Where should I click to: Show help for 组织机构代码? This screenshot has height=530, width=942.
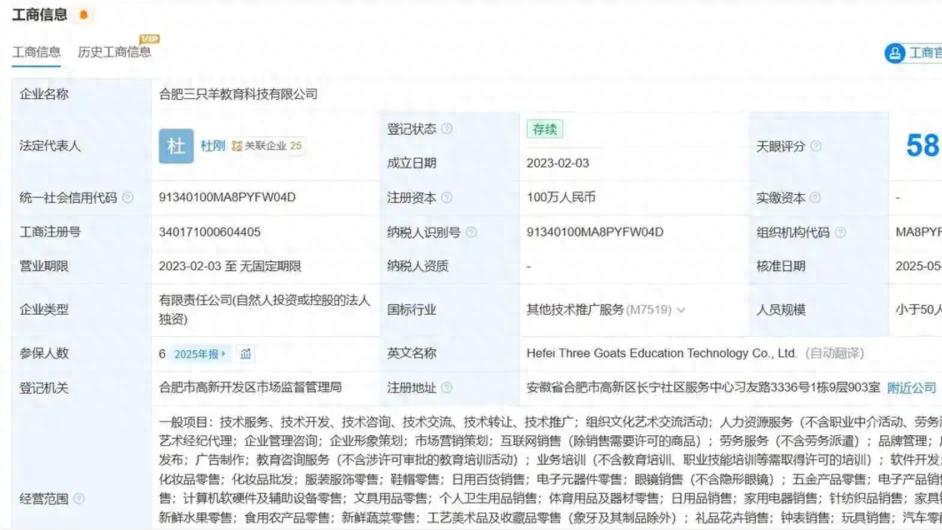pyautogui.click(x=840, y=232)
